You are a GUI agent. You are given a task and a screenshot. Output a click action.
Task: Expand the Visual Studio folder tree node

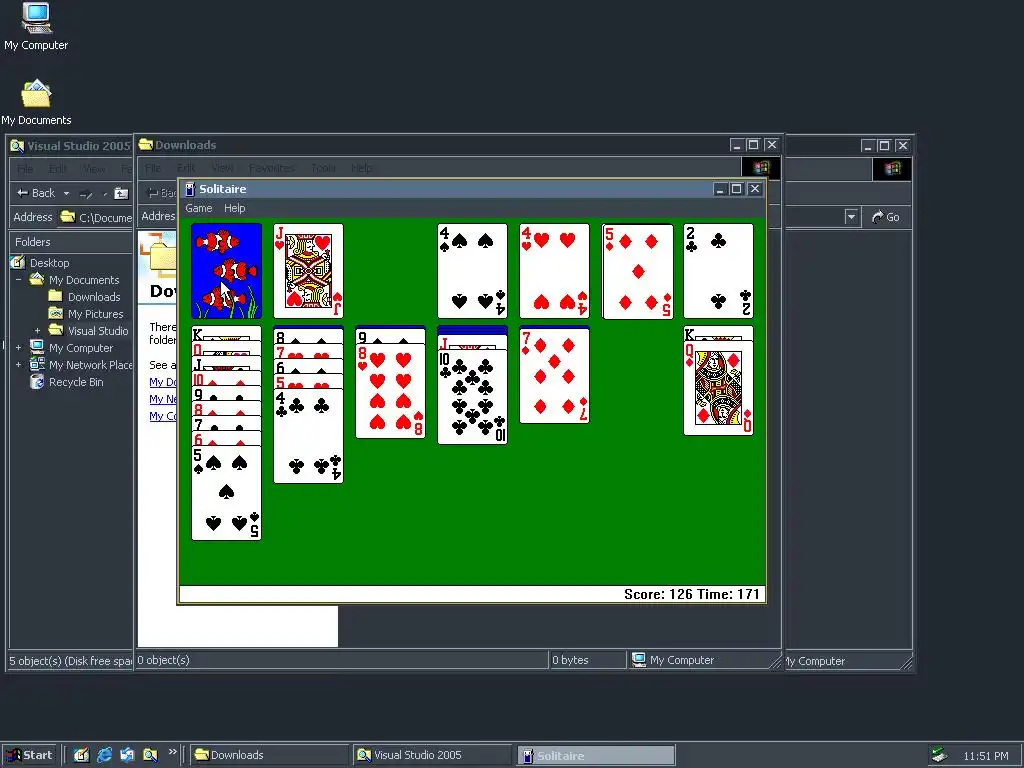pyautogui.click(x=37, y=330)
